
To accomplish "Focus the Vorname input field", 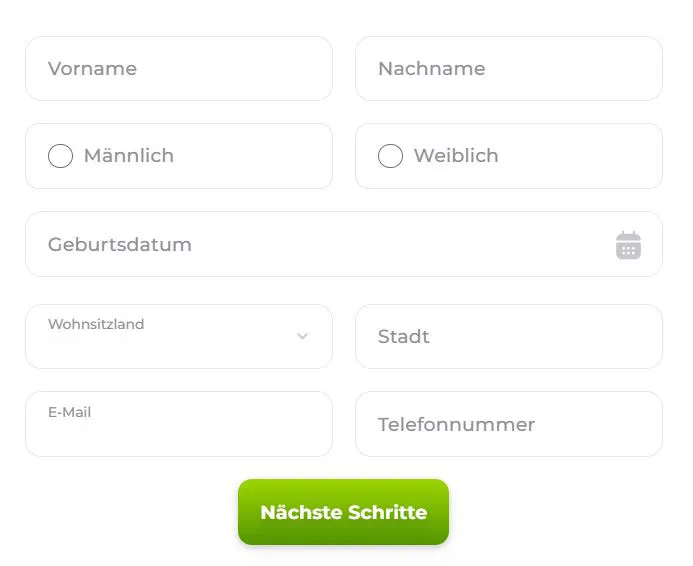I will tap(179, 68).
